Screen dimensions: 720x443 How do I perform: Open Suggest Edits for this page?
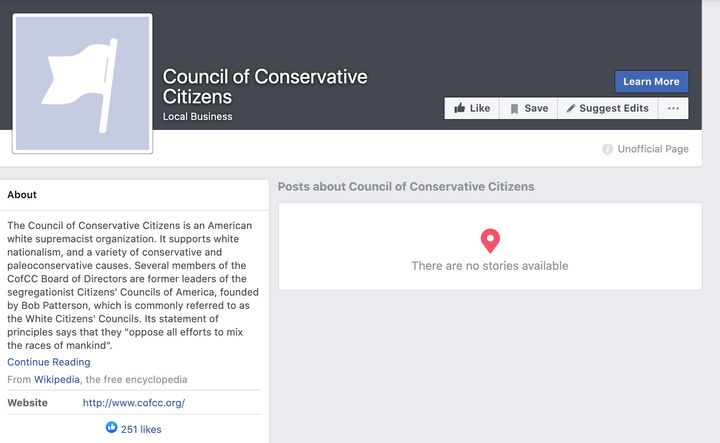[x=608, y=108]
